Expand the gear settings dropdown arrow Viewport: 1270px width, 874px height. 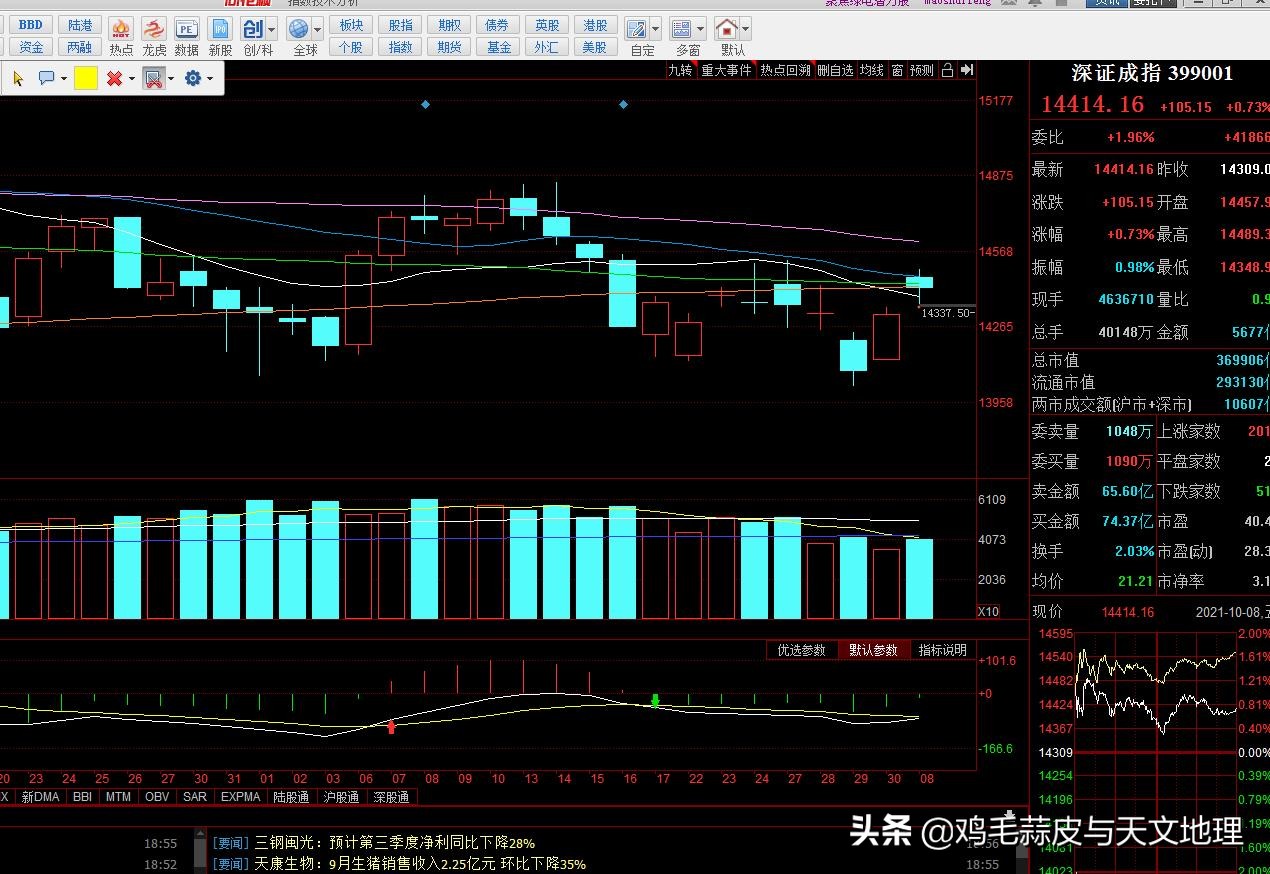pos(209,78)
